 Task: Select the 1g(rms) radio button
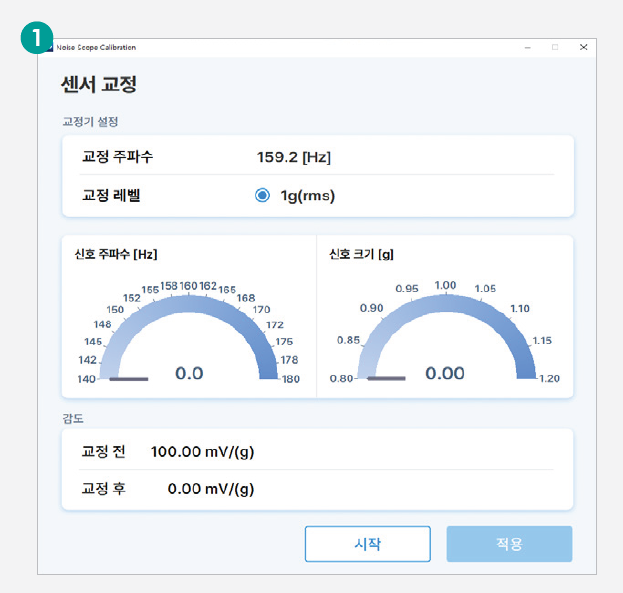tap(262, 196)
